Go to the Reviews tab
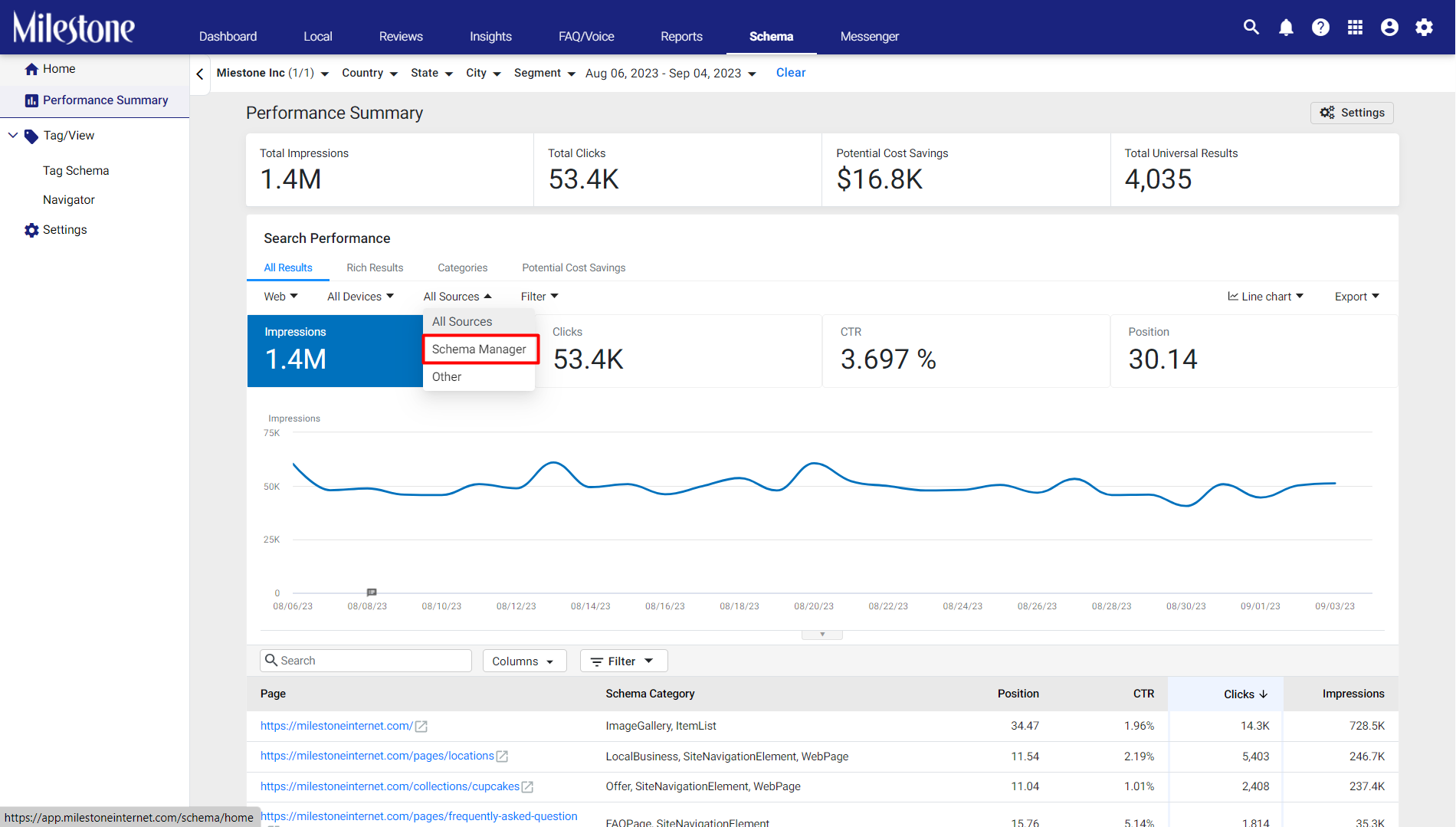This screenshot has height=827, width=1456. (401, 37)
